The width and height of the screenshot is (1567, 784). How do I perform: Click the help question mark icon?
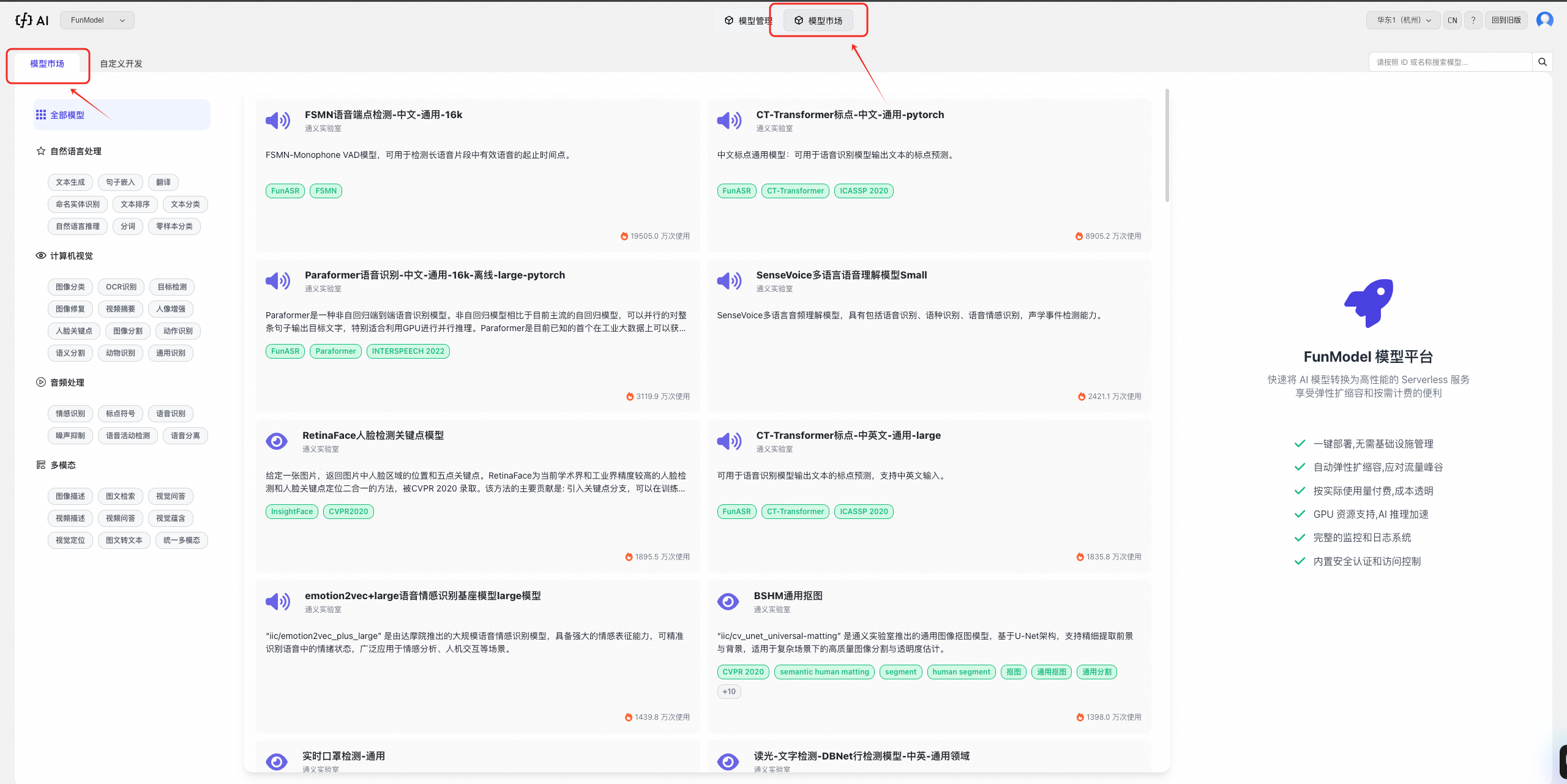[1473, 20]
